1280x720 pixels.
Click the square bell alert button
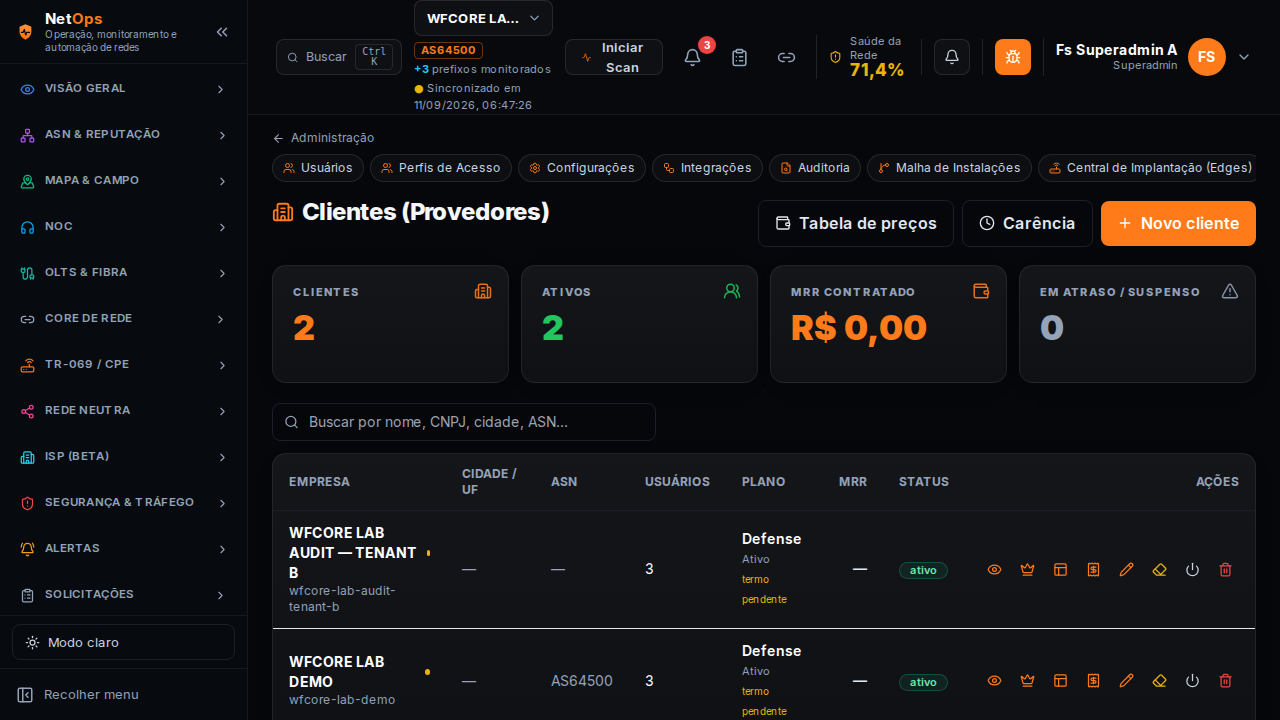pyautogui.click(x=952, y=57)
